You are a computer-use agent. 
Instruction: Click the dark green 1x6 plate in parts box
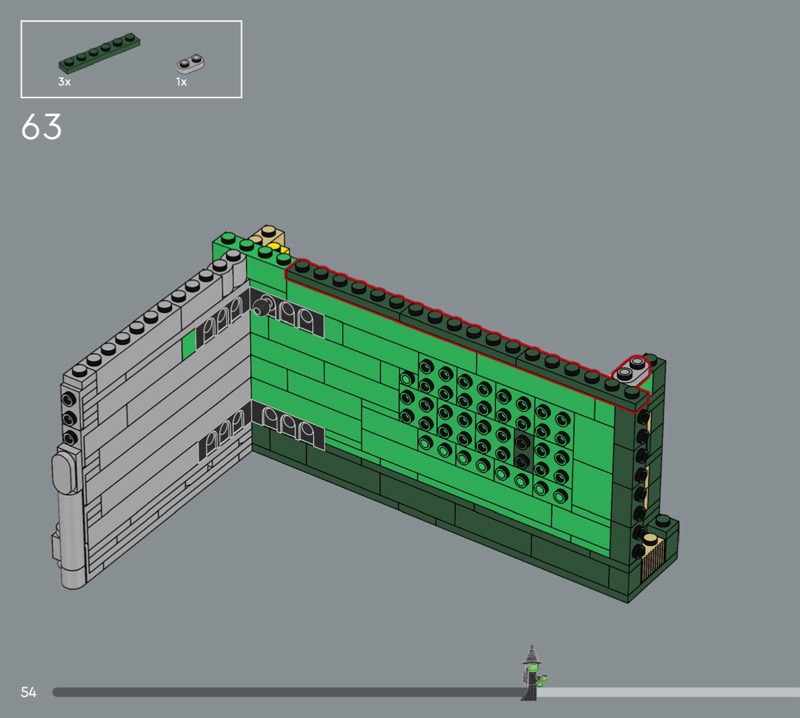pyautogui.click(x=98, y=56)
